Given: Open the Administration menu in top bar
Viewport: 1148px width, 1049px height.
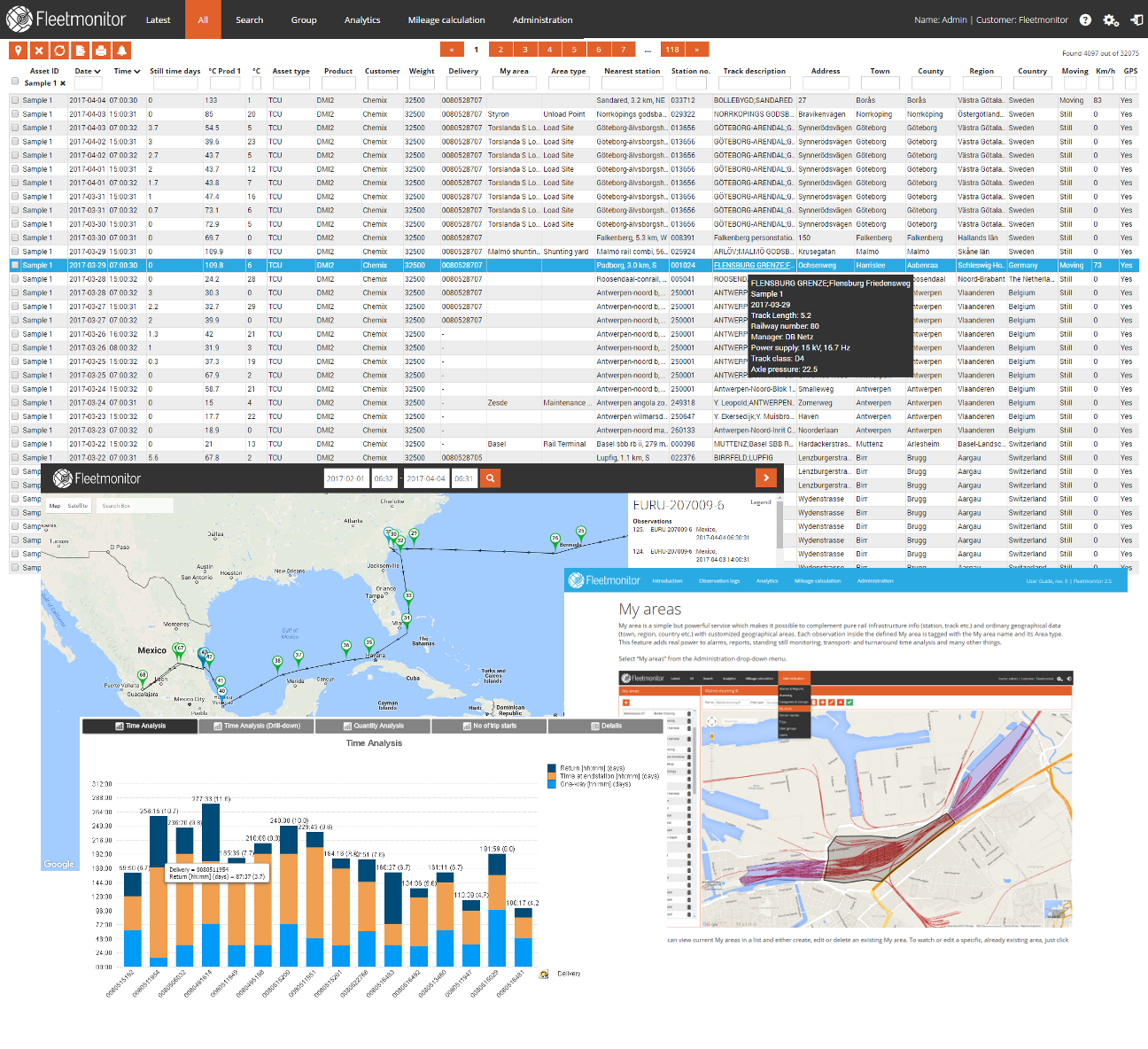Looking at the screenshot, I should tap(542, 19).
